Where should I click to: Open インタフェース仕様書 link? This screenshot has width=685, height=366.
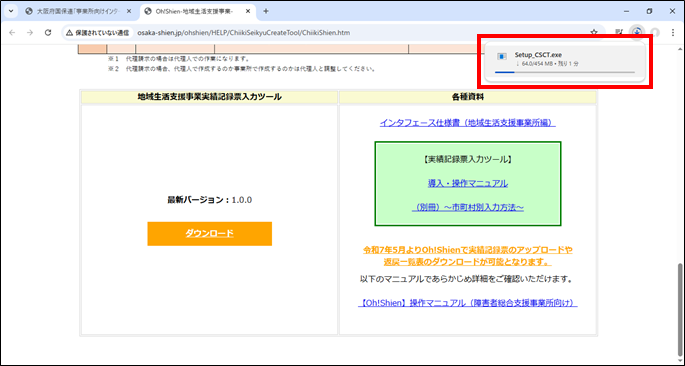tap(467, 123)
